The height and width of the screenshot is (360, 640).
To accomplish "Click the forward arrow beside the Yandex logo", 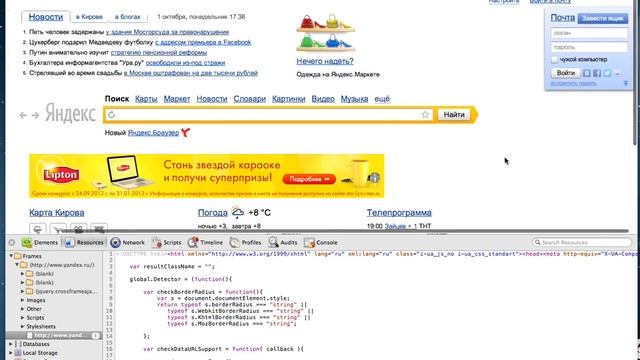I will click(x=36, y=116).
